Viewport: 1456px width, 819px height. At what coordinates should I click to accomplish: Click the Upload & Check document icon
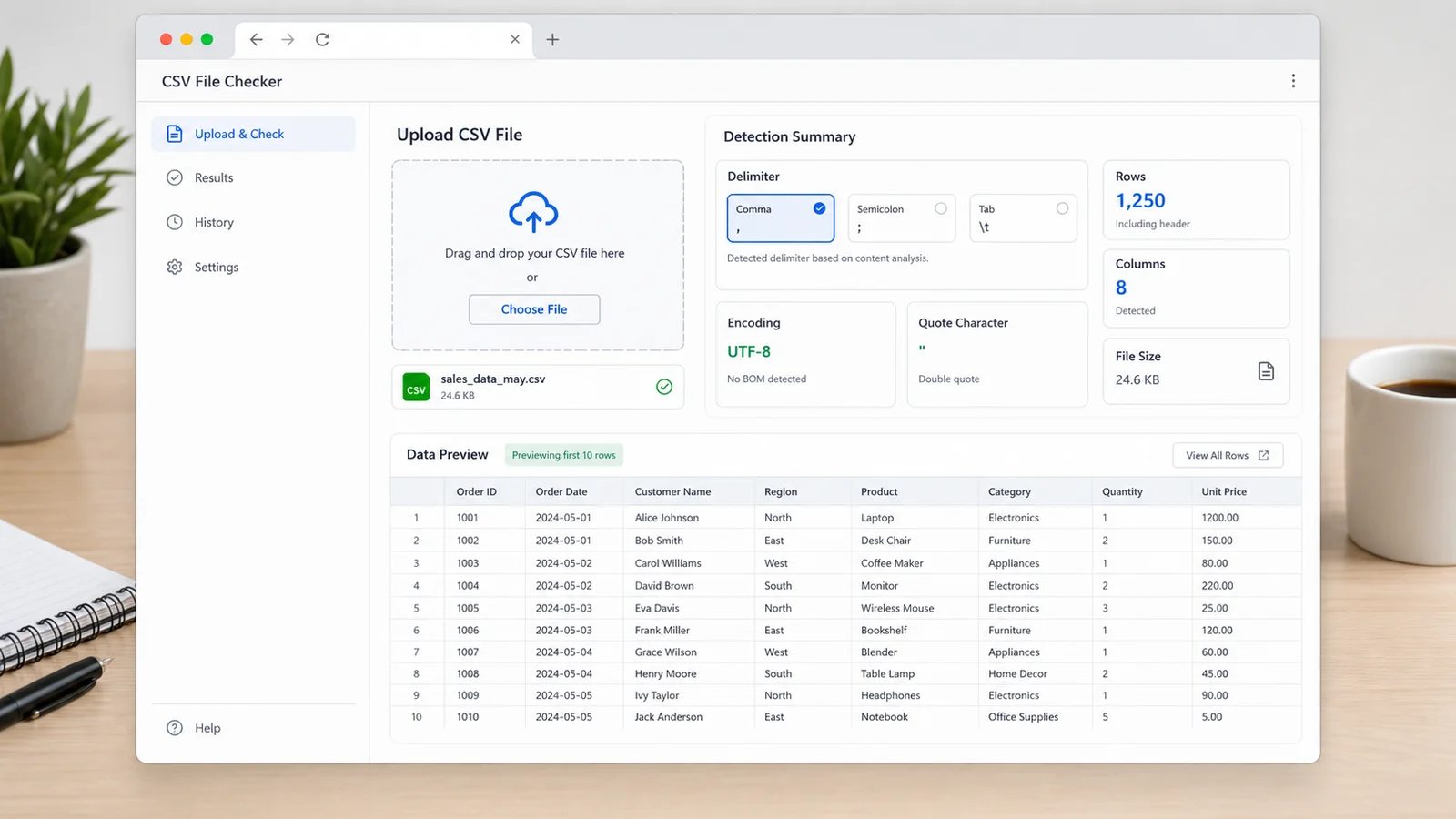[x=175, y=134]
